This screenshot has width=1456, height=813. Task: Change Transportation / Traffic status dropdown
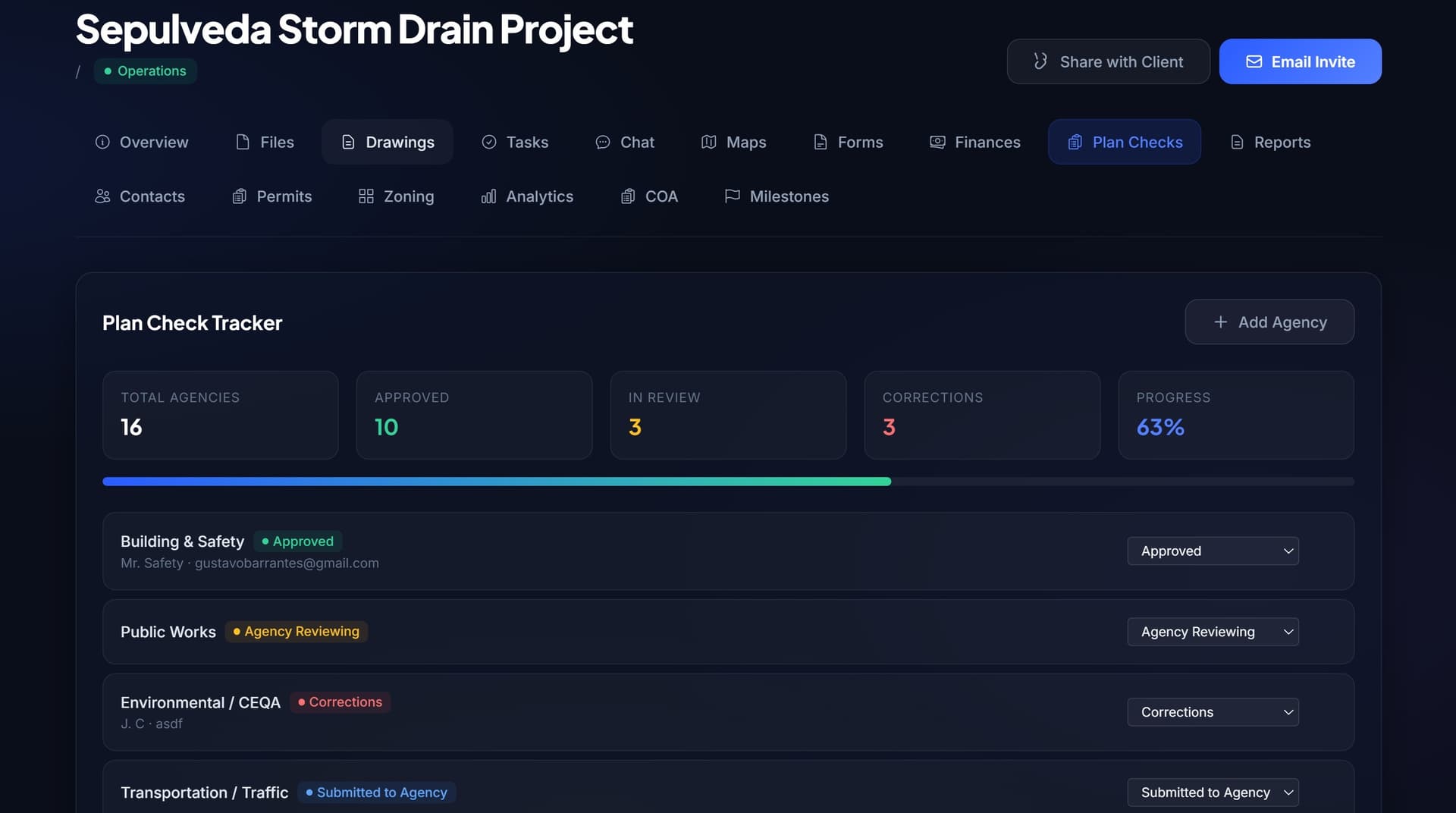click(1213, 793)
